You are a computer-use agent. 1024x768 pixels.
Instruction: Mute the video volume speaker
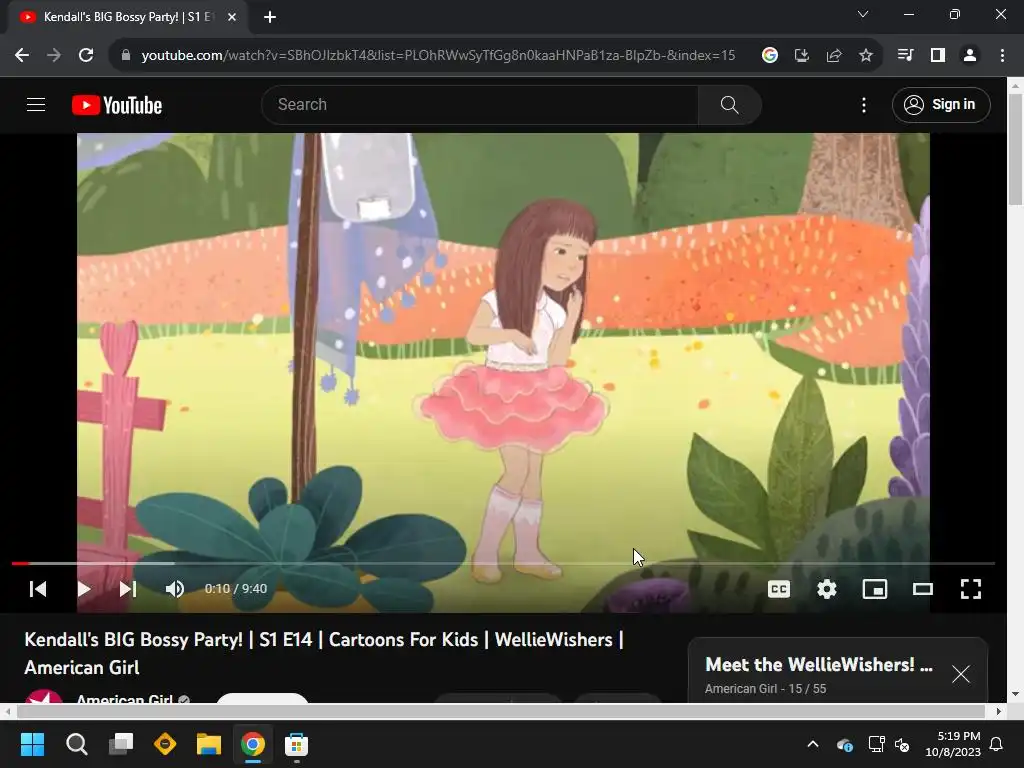click(174, 589)
